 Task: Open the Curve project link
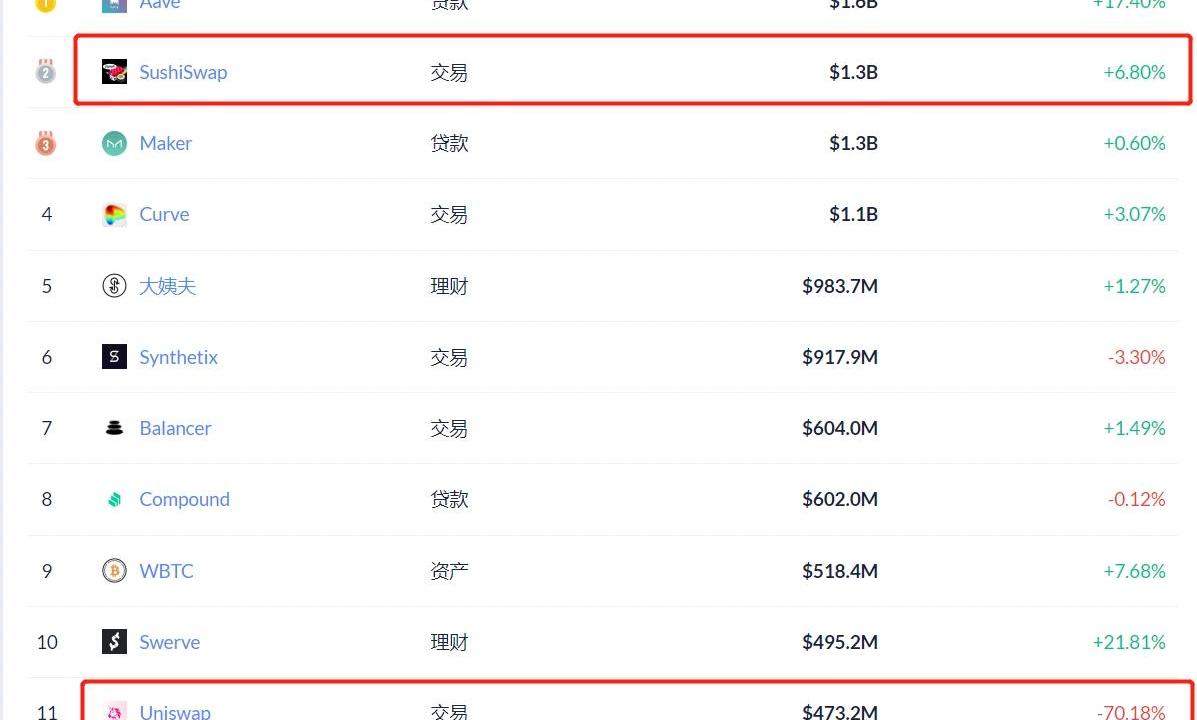(164, 214)
